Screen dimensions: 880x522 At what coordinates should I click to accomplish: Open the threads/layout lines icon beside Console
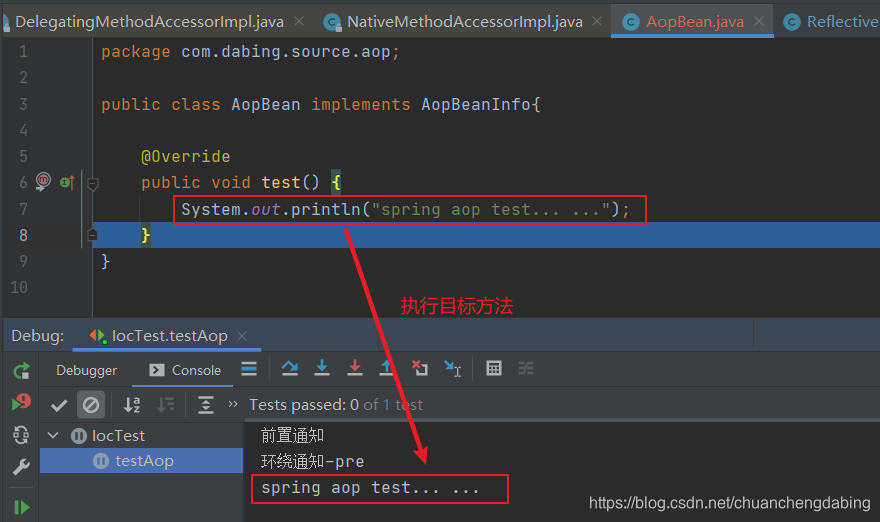click(249, 369)
